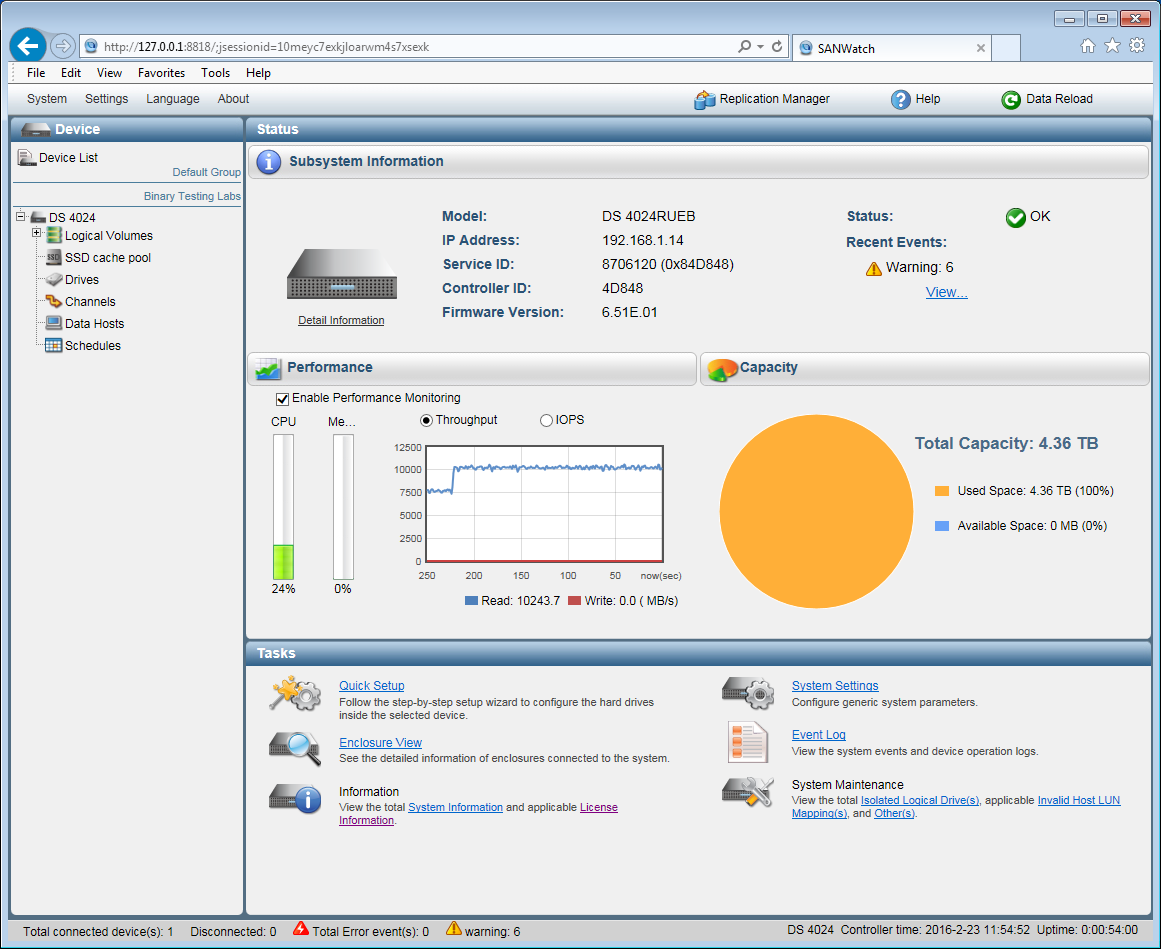Click the used space pie chart
1161x949 pixels.
click(815, 510)
